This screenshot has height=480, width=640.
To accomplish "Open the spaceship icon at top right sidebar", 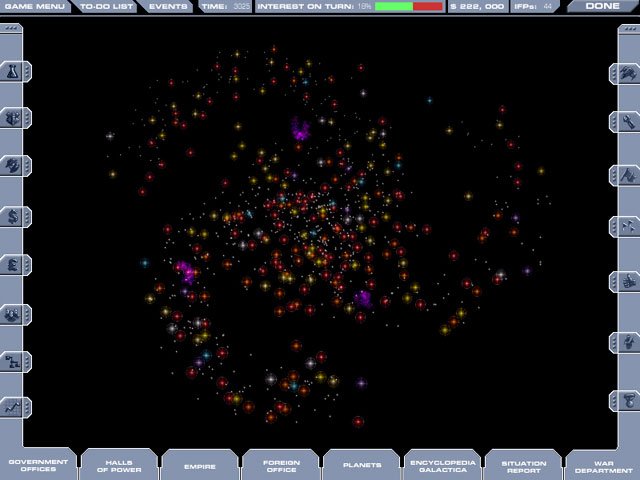I will click(x=625, y=72).
